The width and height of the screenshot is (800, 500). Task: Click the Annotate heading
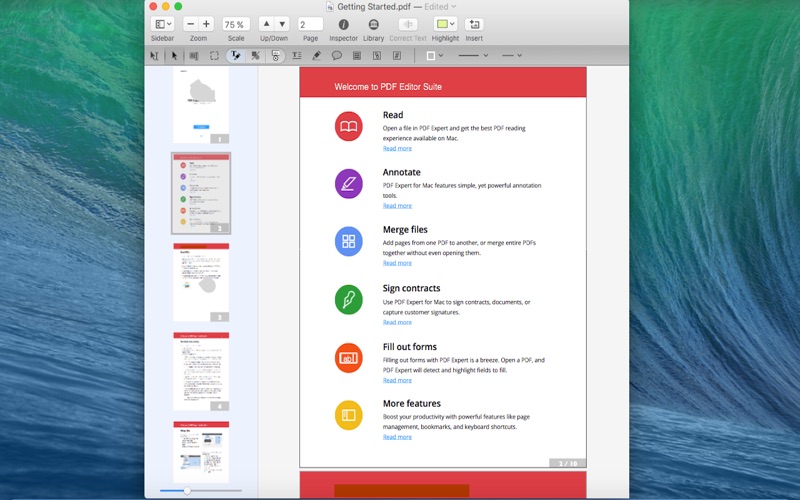[x=402, y=172]
